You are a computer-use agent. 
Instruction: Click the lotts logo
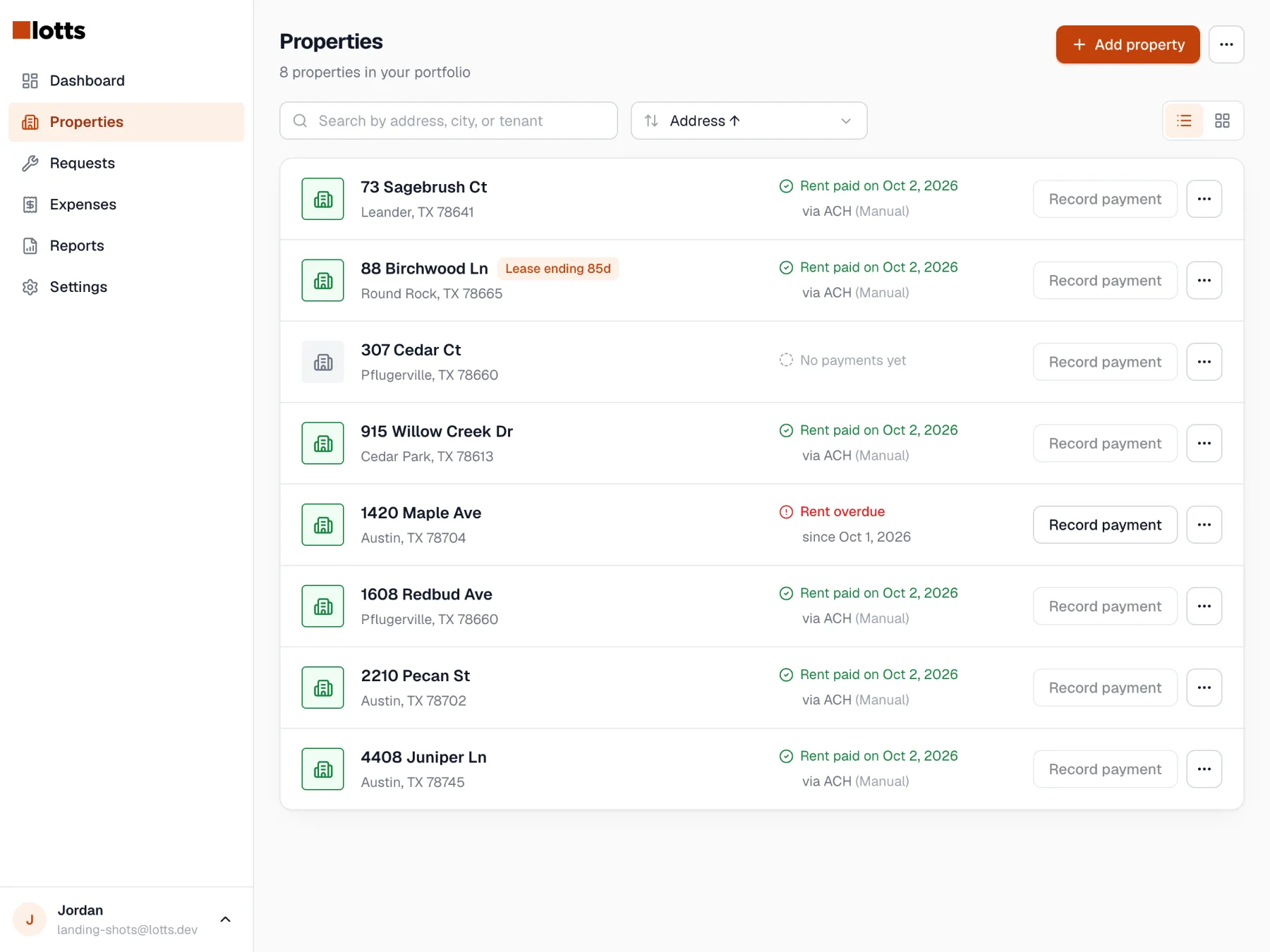pos(49,30)
